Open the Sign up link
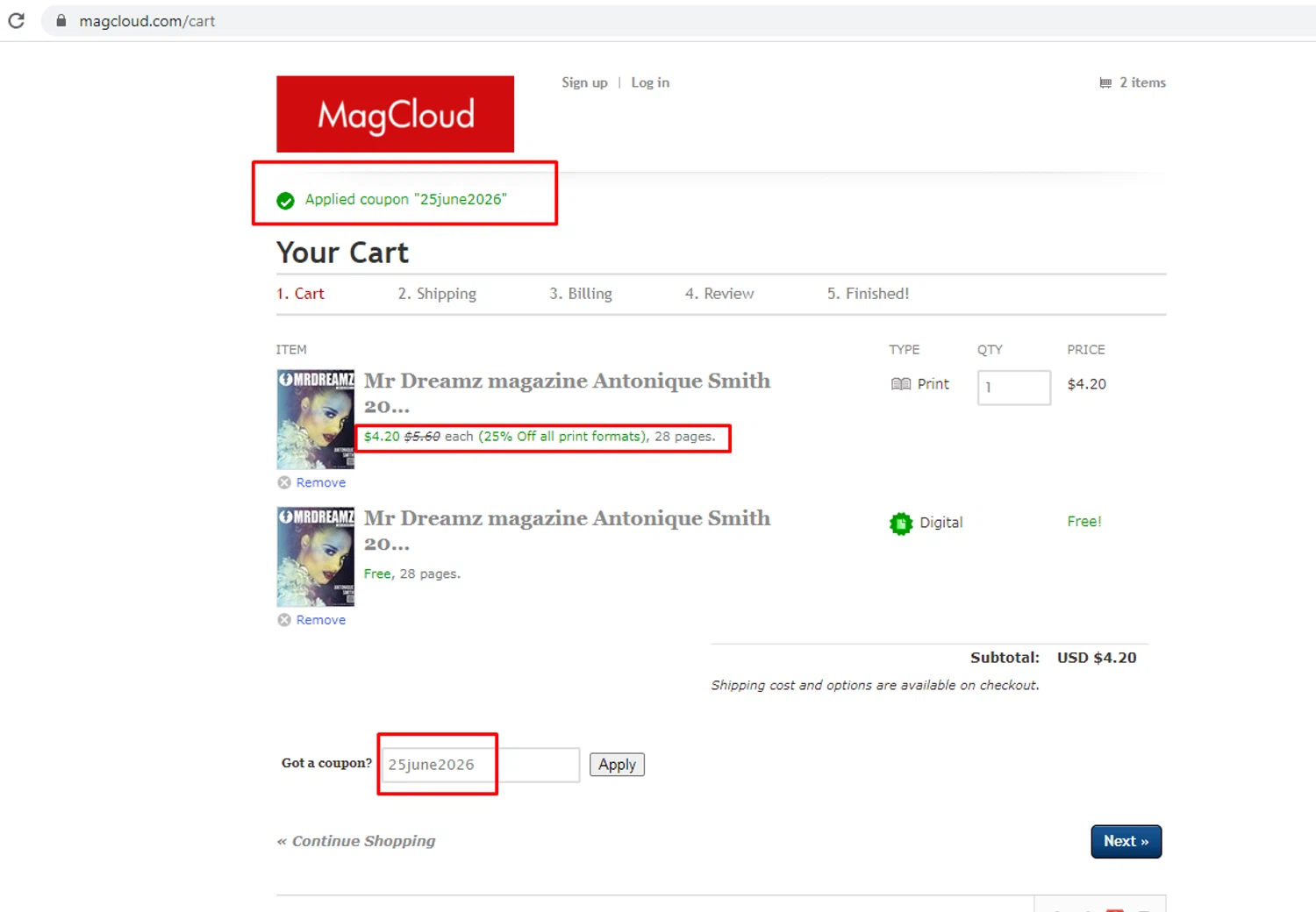Image resolution: width=1316 pixels, height=912 pixels. tap(584, 82)
